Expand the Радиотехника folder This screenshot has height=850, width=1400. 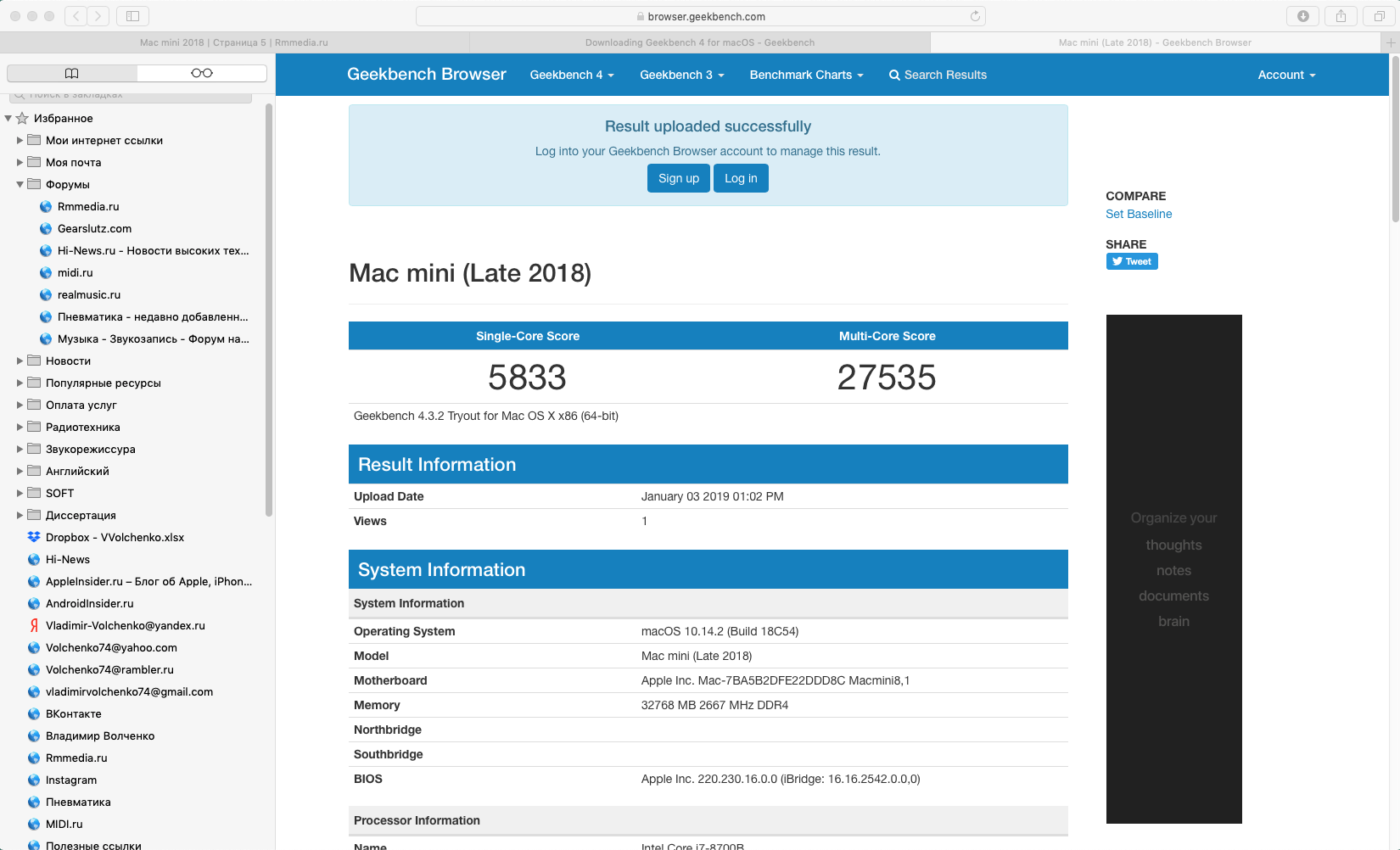pos(20,427)
